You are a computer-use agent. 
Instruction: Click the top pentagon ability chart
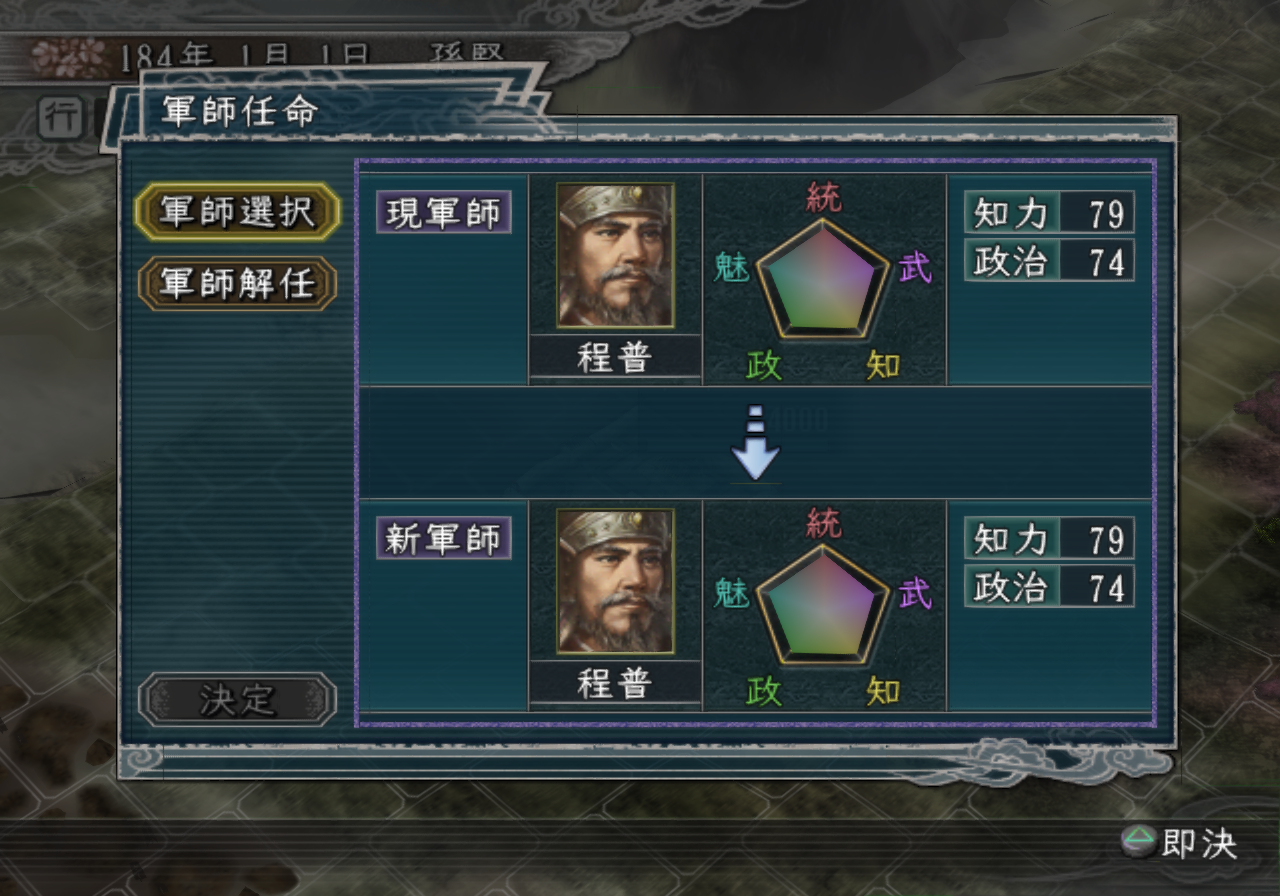pyautogui.click(x=823, y=279)
